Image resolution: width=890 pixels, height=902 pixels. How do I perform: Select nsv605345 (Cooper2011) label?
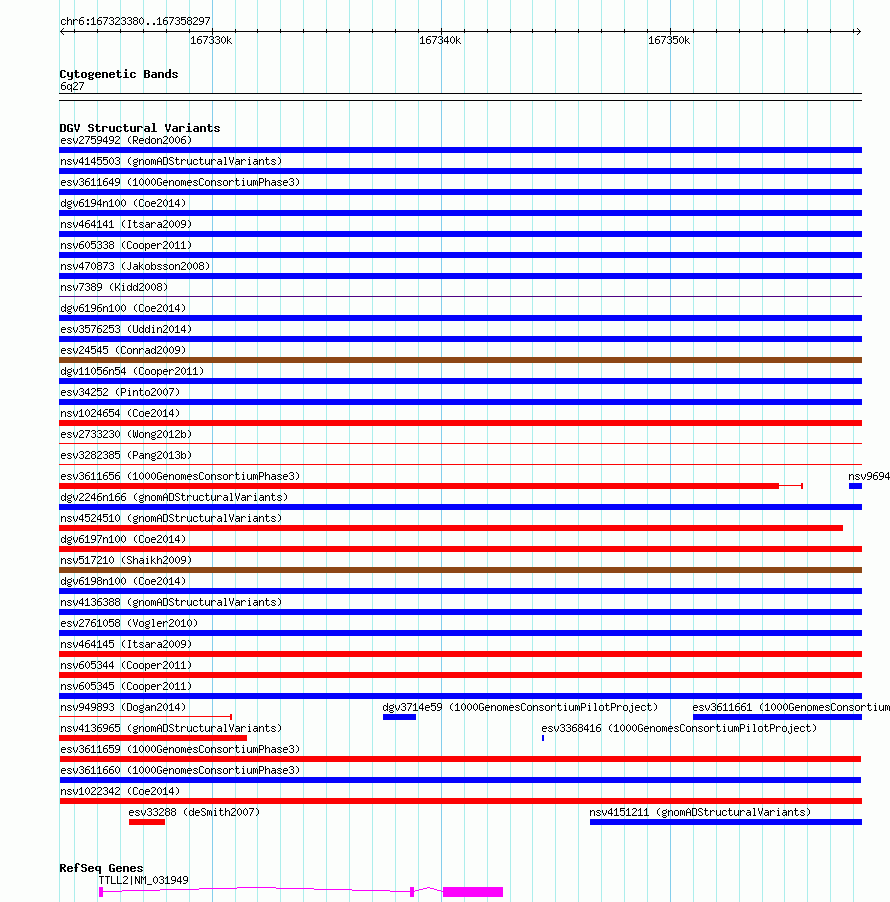126,686
